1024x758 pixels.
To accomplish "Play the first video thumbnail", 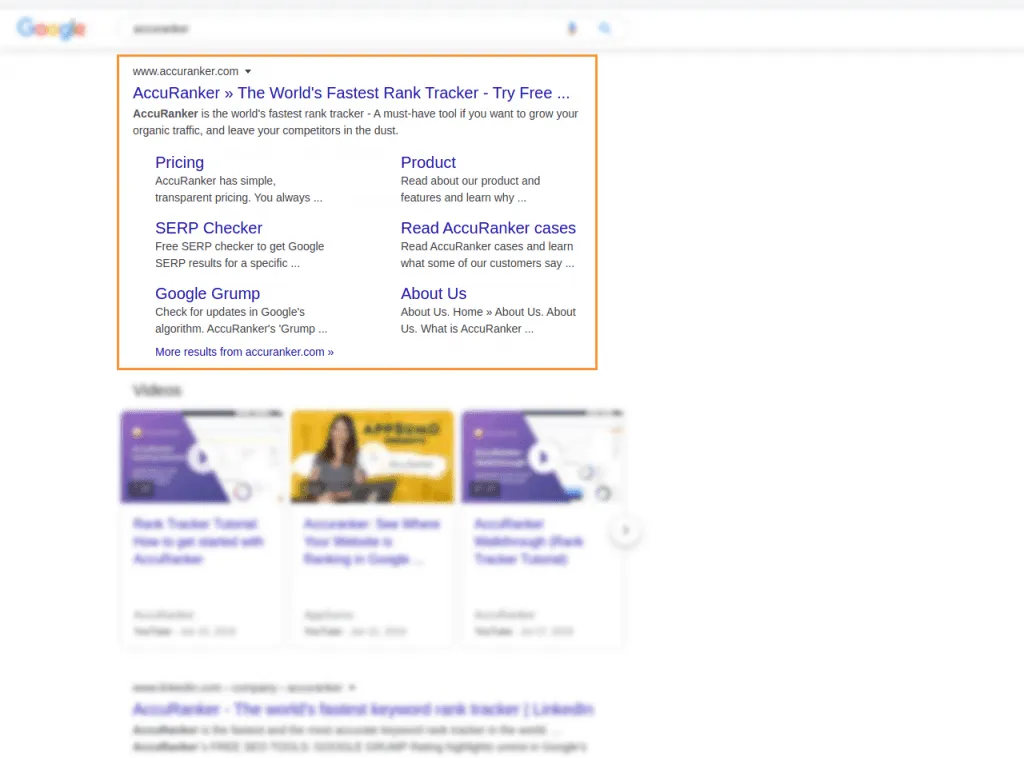I will 201,457.
